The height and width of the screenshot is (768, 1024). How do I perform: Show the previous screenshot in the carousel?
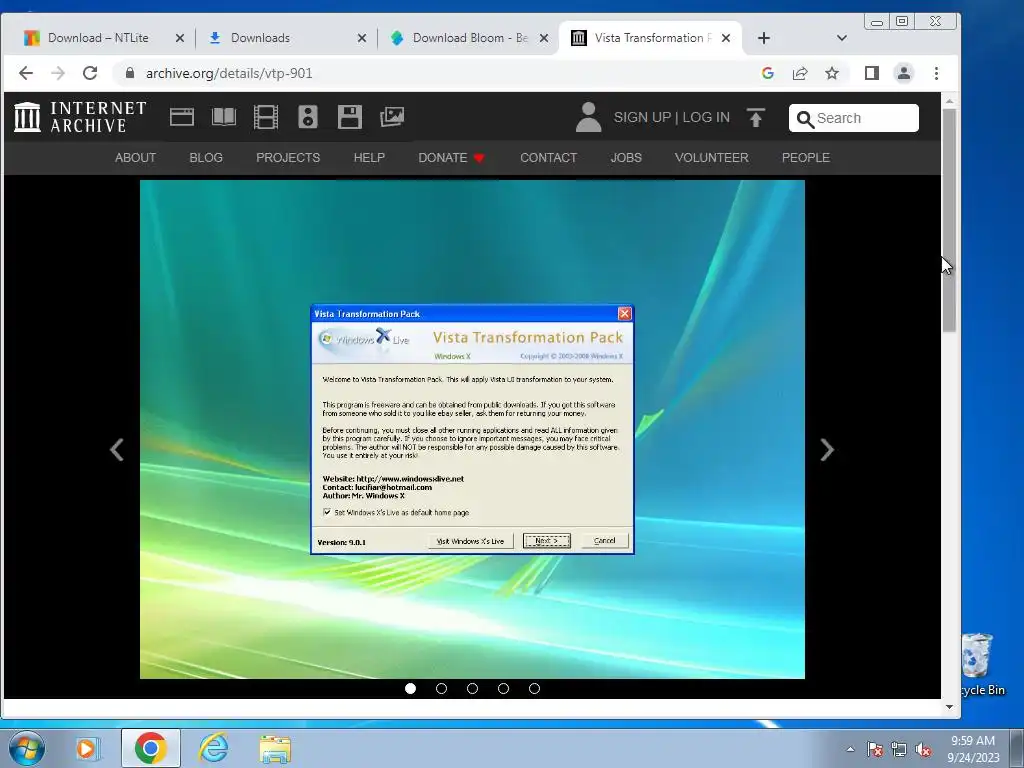117,450
